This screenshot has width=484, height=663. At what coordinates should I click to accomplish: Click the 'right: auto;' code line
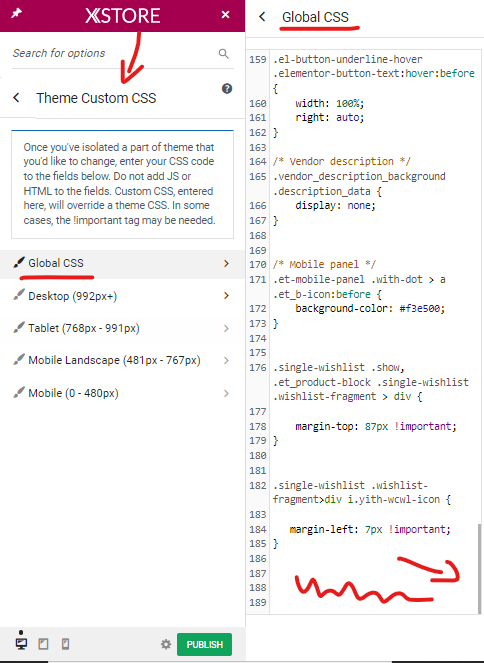[330, 118]
